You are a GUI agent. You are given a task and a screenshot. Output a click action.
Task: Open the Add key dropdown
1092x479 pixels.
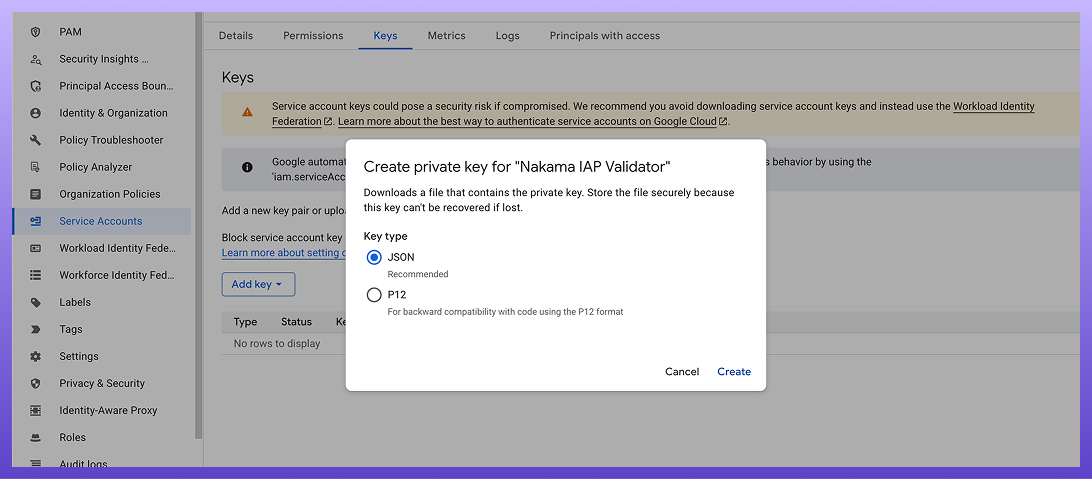[x=258, y=284]
